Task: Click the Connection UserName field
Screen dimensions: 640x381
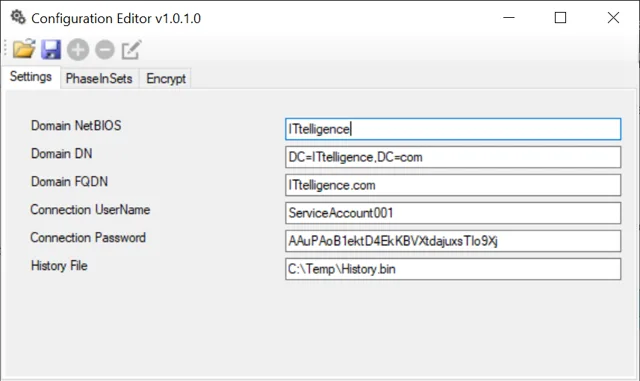Action: [x=453, y=213]
